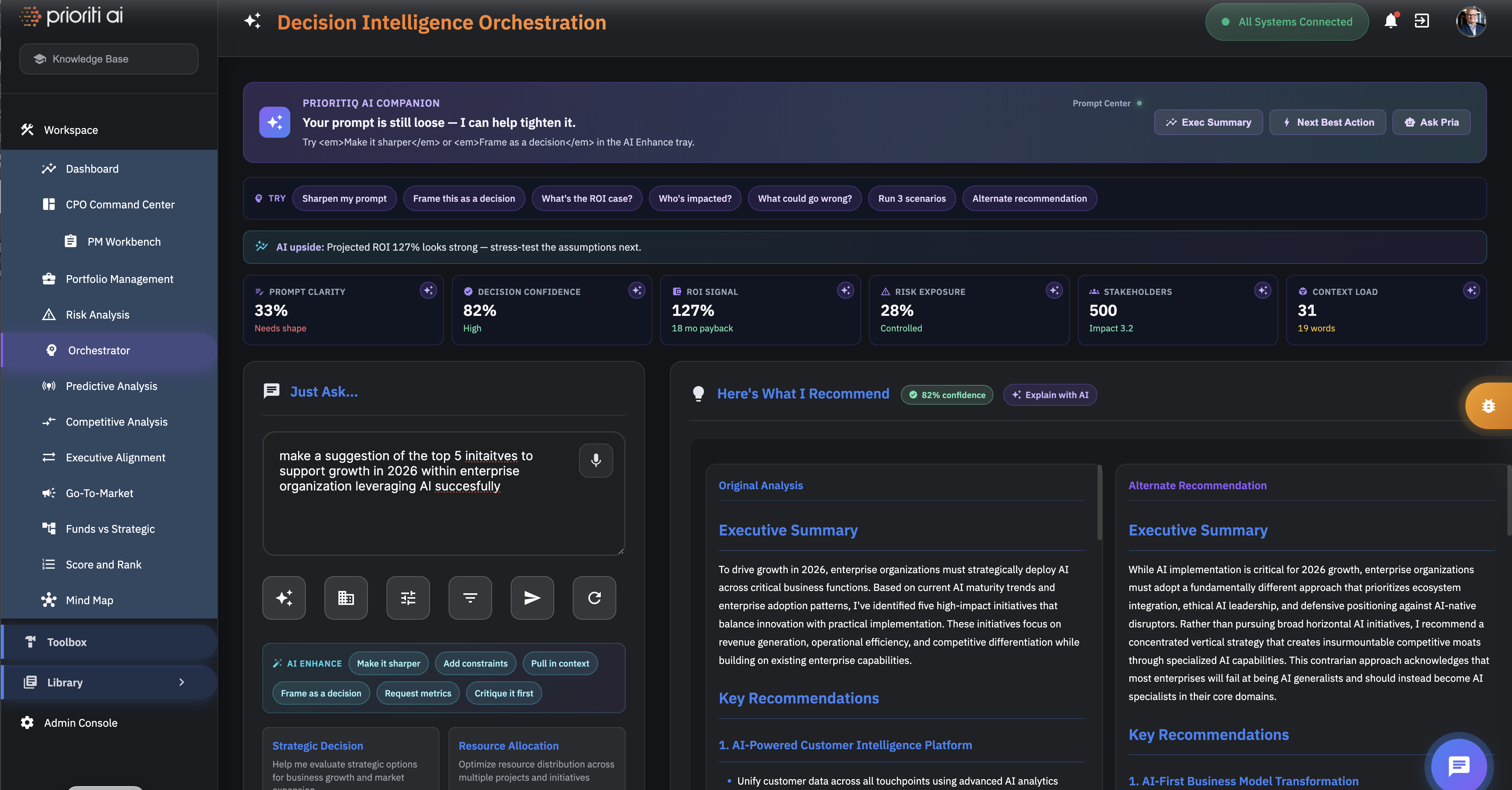Click the prioriti ai logo
The width and height of the screenshot is (1512, 790).
click(x=71, y=16)
